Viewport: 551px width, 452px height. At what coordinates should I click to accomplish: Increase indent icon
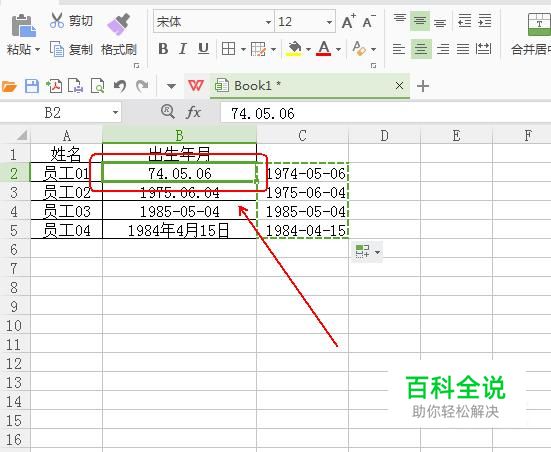point(485,21)
